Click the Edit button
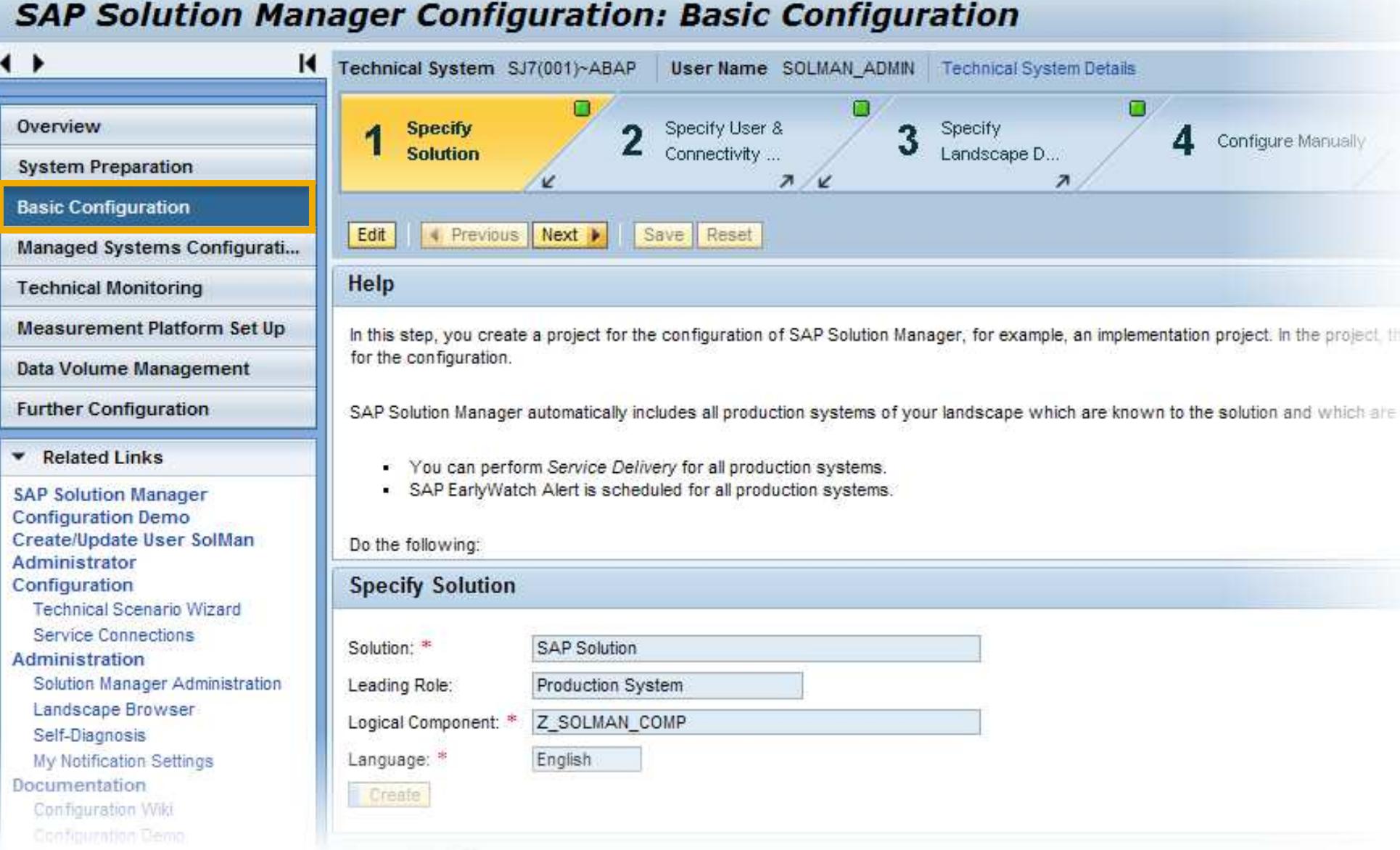Viewport: 1400px width, 850px height. tap(371, 235)
